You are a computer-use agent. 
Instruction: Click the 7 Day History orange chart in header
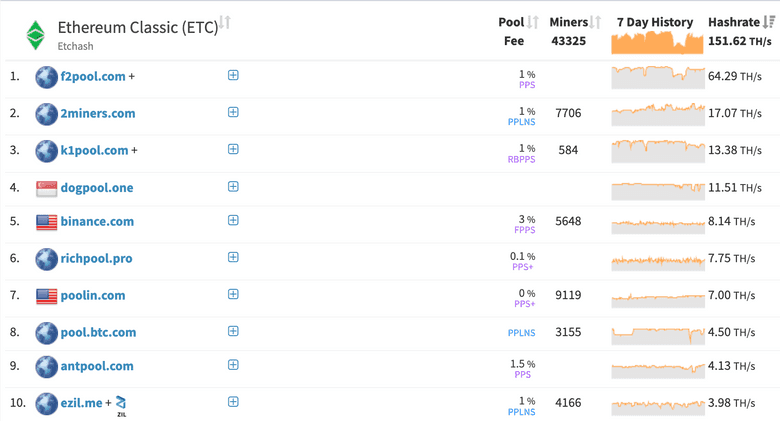[x=657, y=42]
